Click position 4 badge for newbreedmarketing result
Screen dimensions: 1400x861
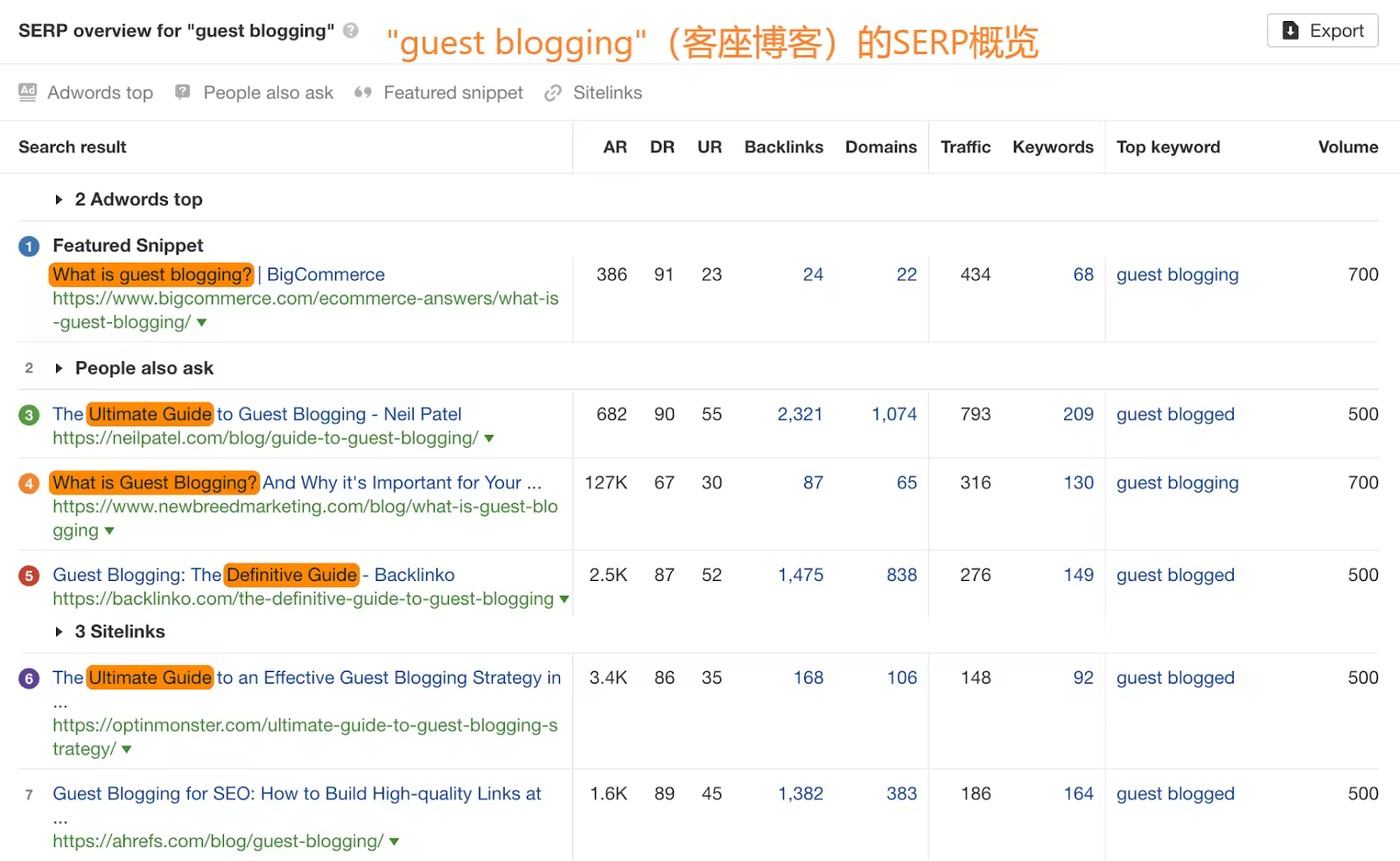coord(29,483)
